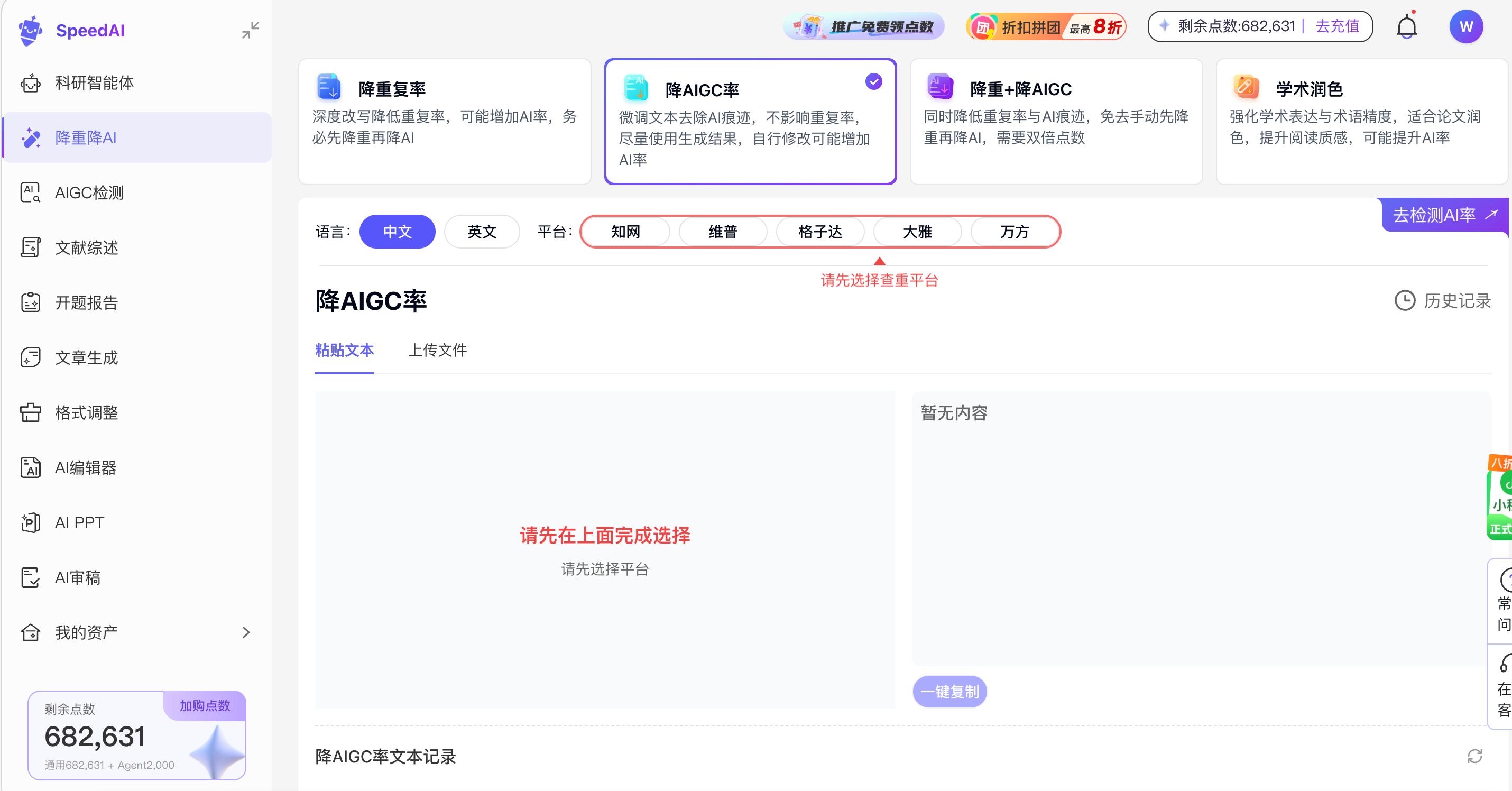1512x791 pixels.
Task: Collapse the sidebar using the shrink arrows
Action: [x=251, y=30]
